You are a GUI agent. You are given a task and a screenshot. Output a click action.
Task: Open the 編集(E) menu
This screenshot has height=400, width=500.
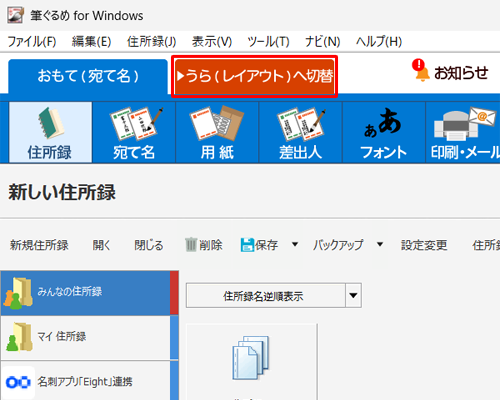(91, 42)
